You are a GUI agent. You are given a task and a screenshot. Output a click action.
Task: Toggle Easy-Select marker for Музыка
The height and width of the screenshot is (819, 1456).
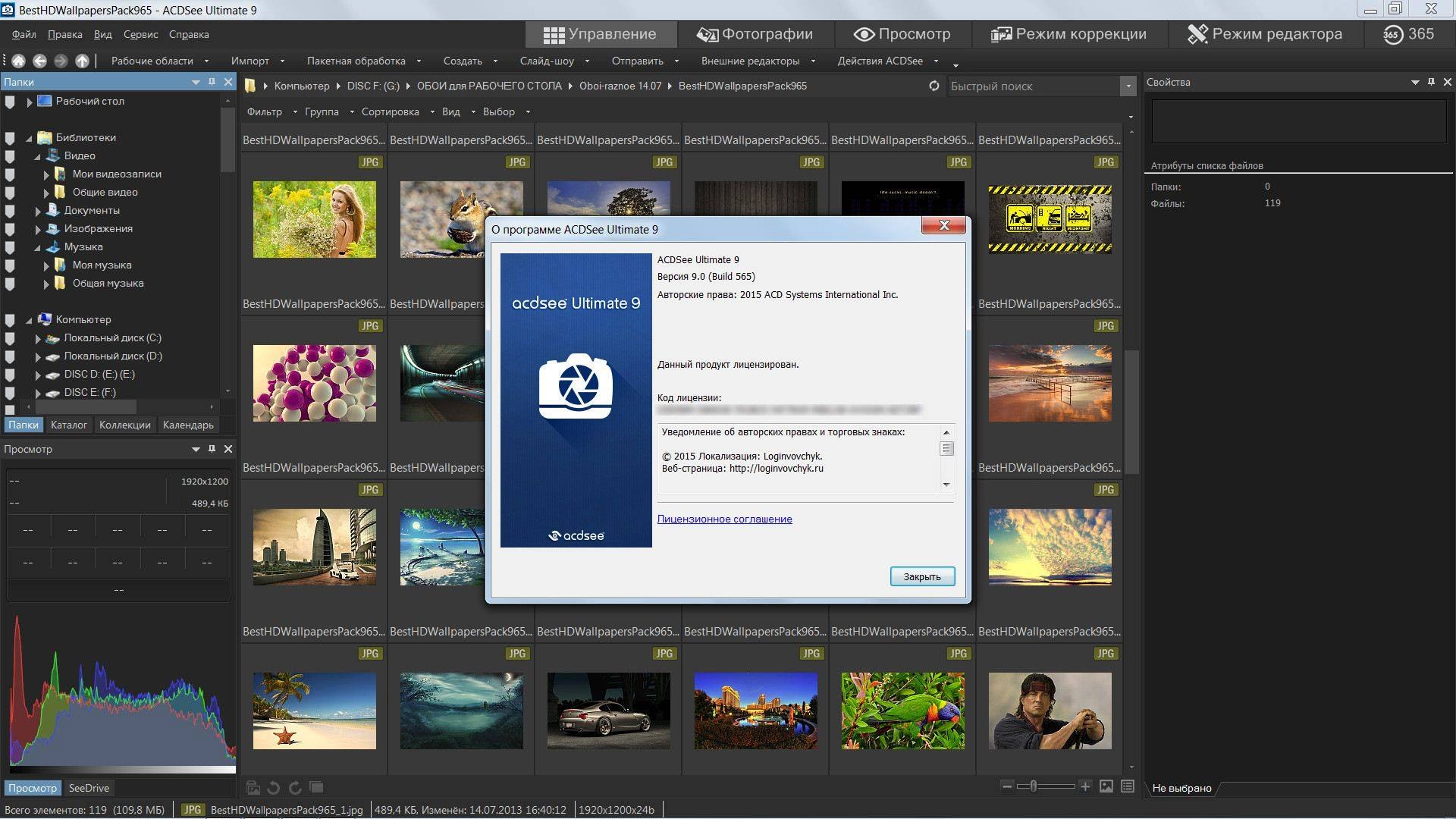pos(10,247)
